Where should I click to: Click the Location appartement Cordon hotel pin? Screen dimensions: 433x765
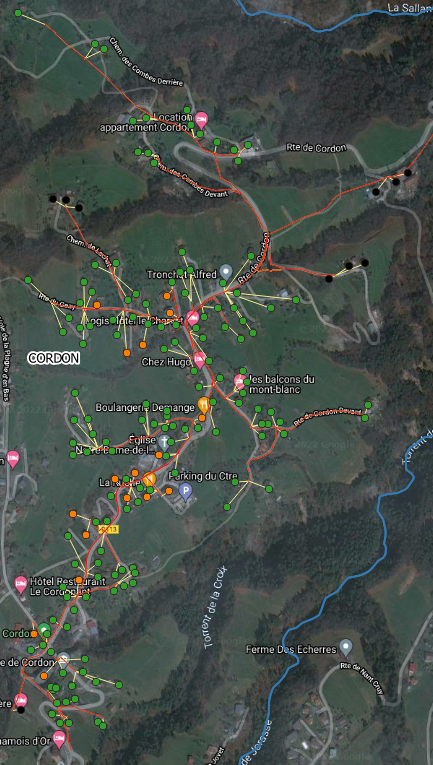(x=201, y=119)
